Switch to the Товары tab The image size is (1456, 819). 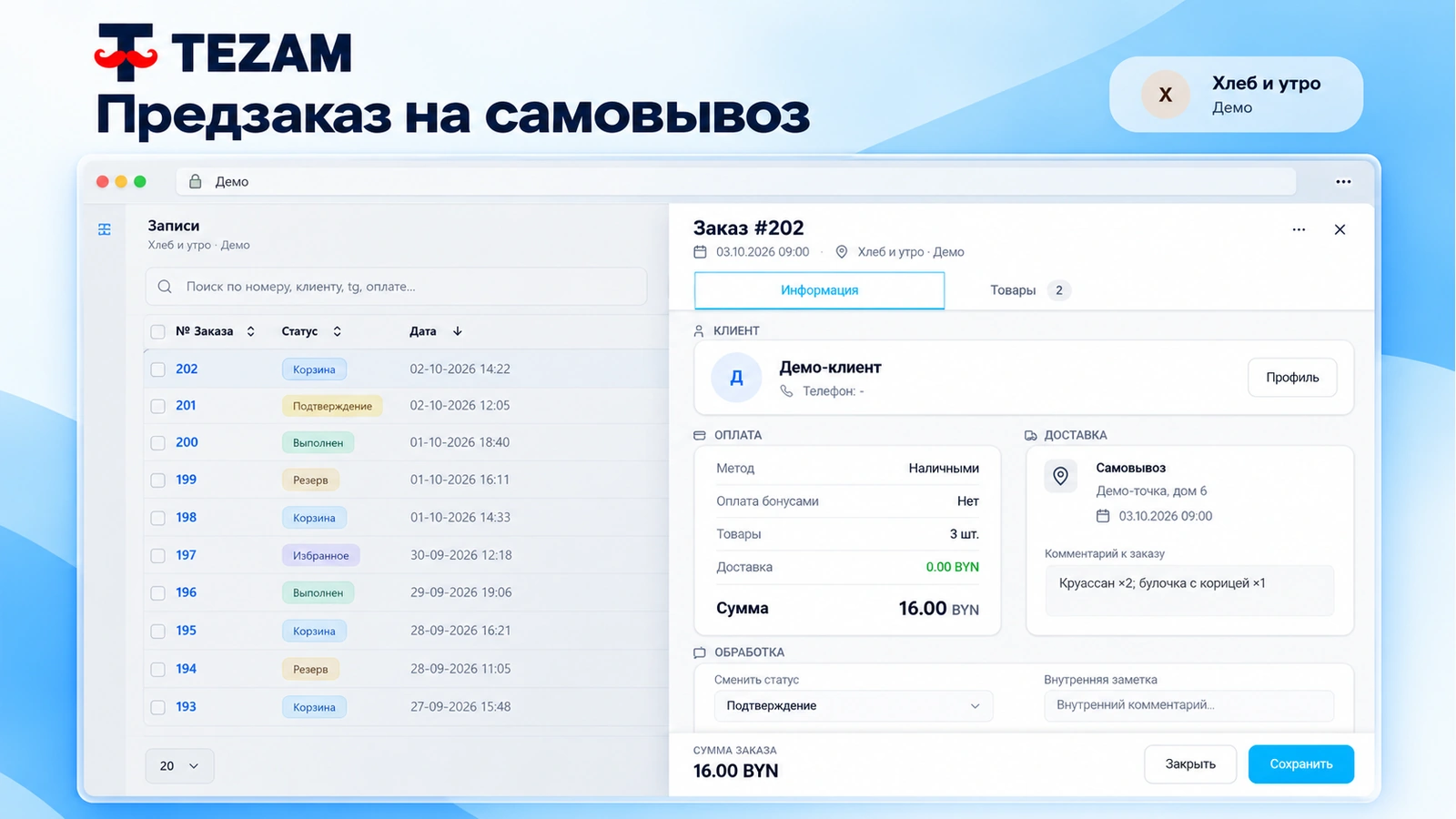pos(1030,290)
